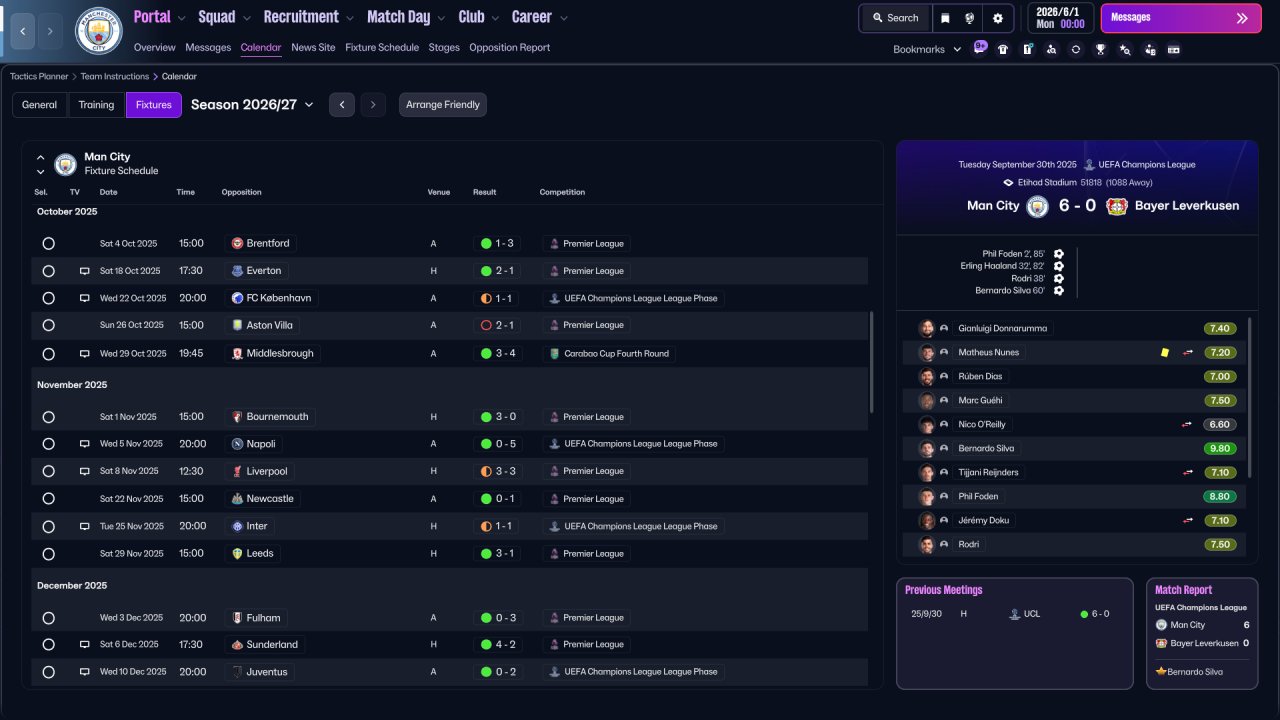This screenshot has width=1280, height=720.
Task: Open the globe icon beside Search
Action: [x=970, y=18]
